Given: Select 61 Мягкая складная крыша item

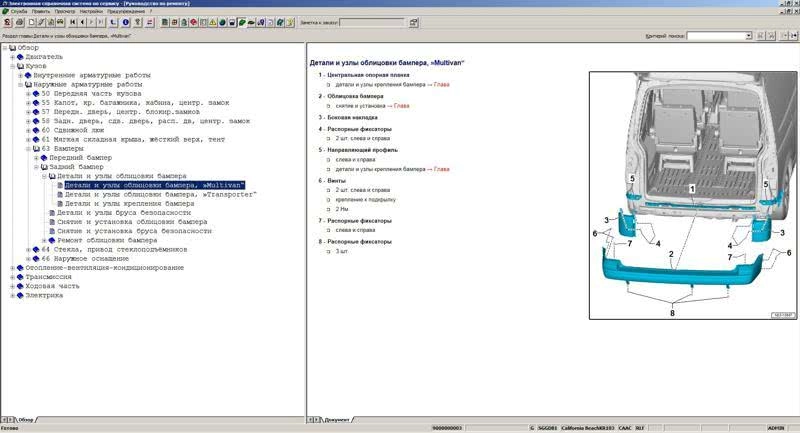Looking at the screenshot, I should pos(133,140).
